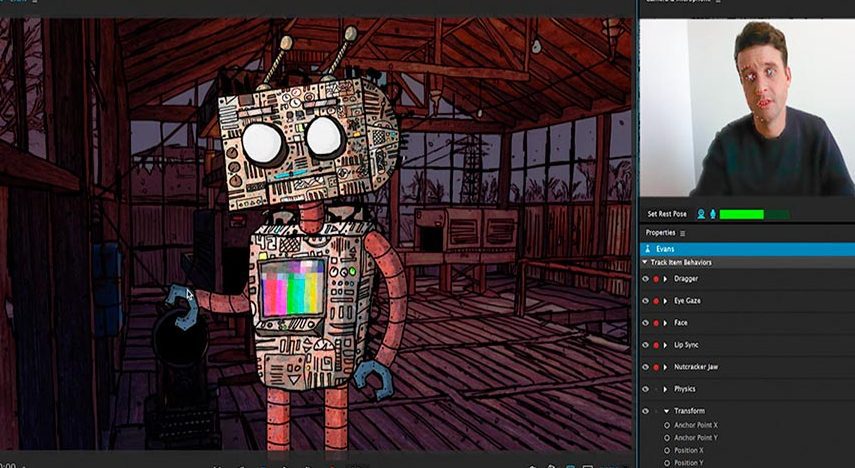Collapse the Track Item Behaviors section
Viewport: 855px width, 468px height.
645,262
